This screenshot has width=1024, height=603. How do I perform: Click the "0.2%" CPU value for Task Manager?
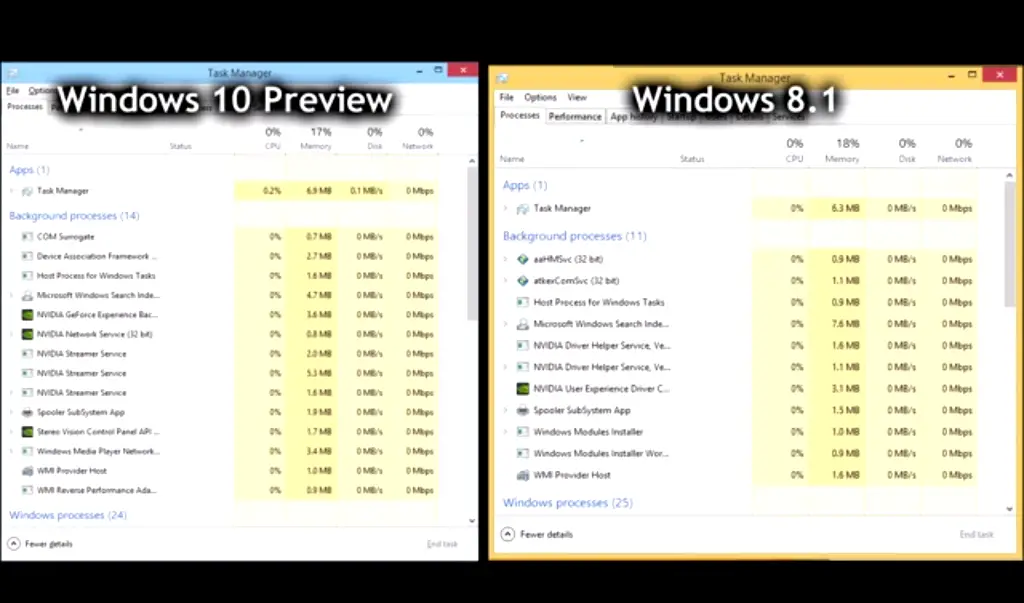[x=272, y=191]
